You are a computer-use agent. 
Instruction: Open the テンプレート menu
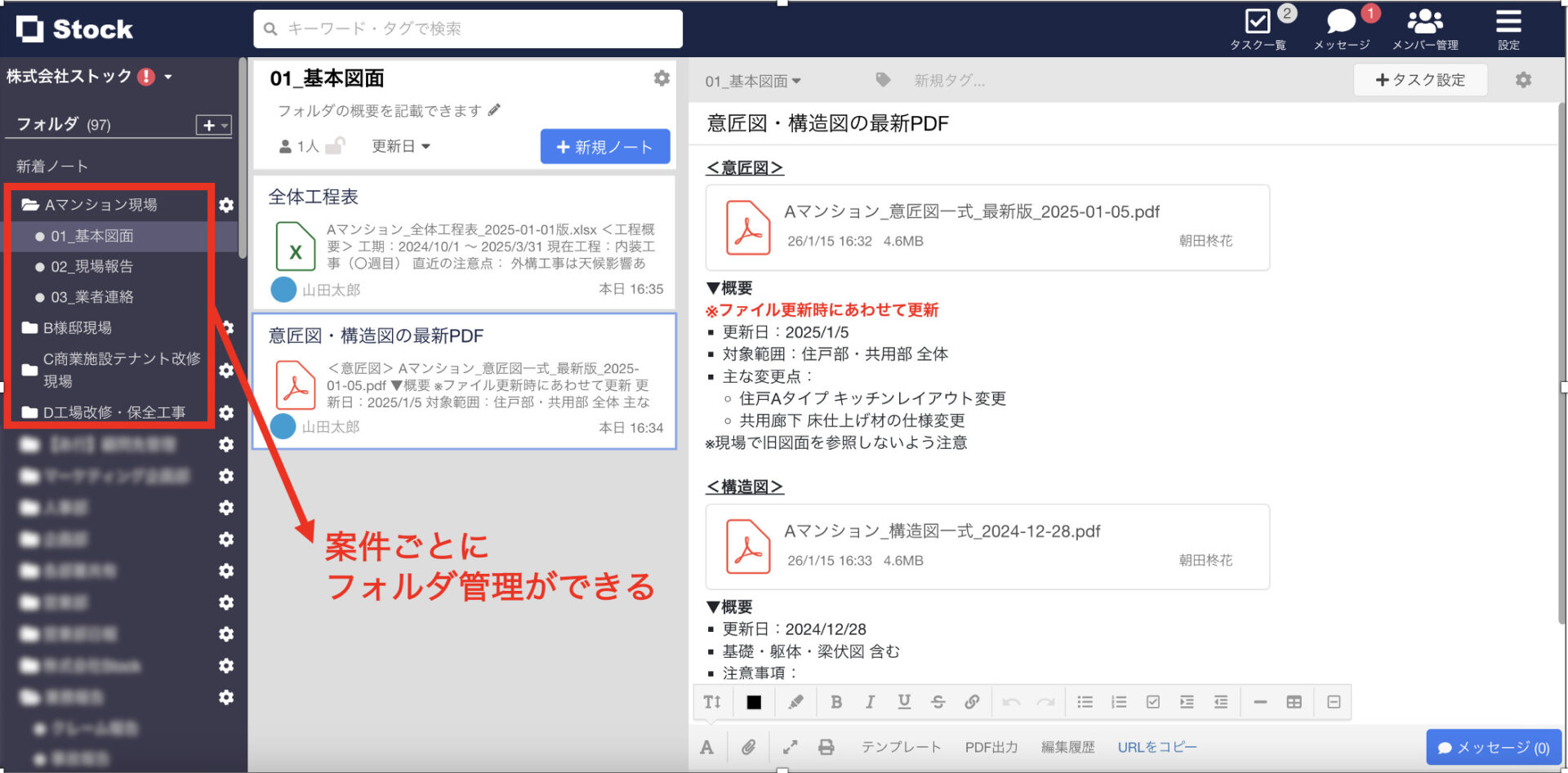[x=901, y=746]
